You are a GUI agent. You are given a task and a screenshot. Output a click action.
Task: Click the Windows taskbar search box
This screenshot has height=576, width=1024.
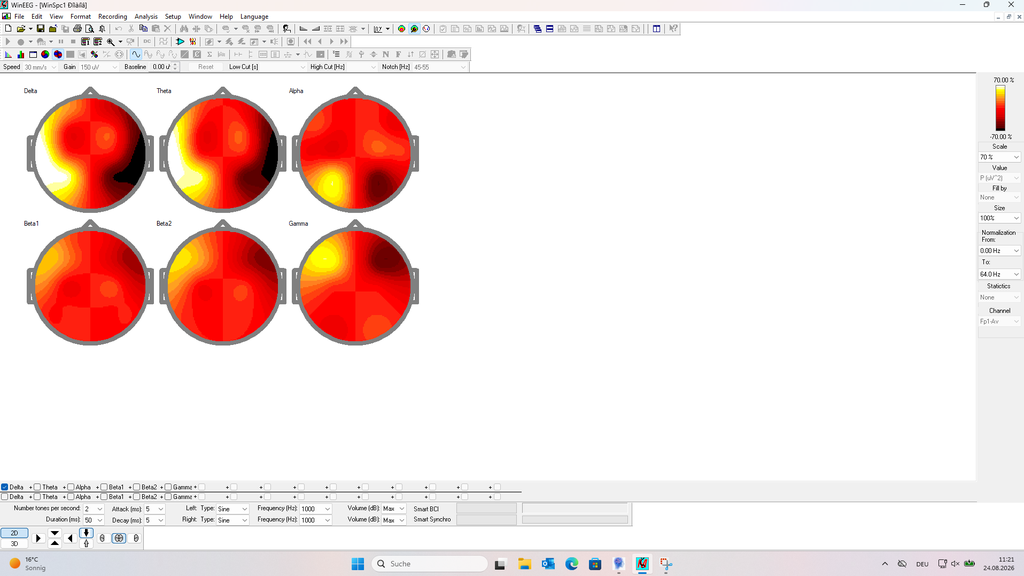click(x=429, y=564)
